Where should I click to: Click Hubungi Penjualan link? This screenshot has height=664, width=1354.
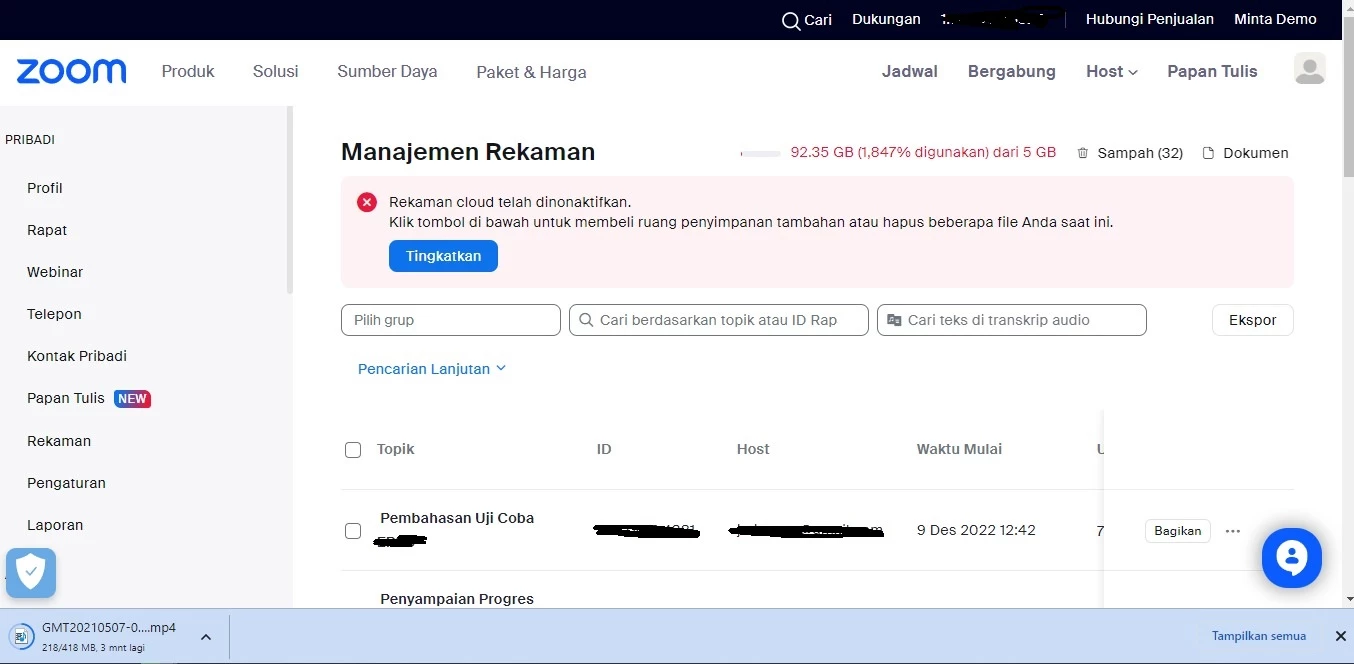click(x=1150, y=19)
